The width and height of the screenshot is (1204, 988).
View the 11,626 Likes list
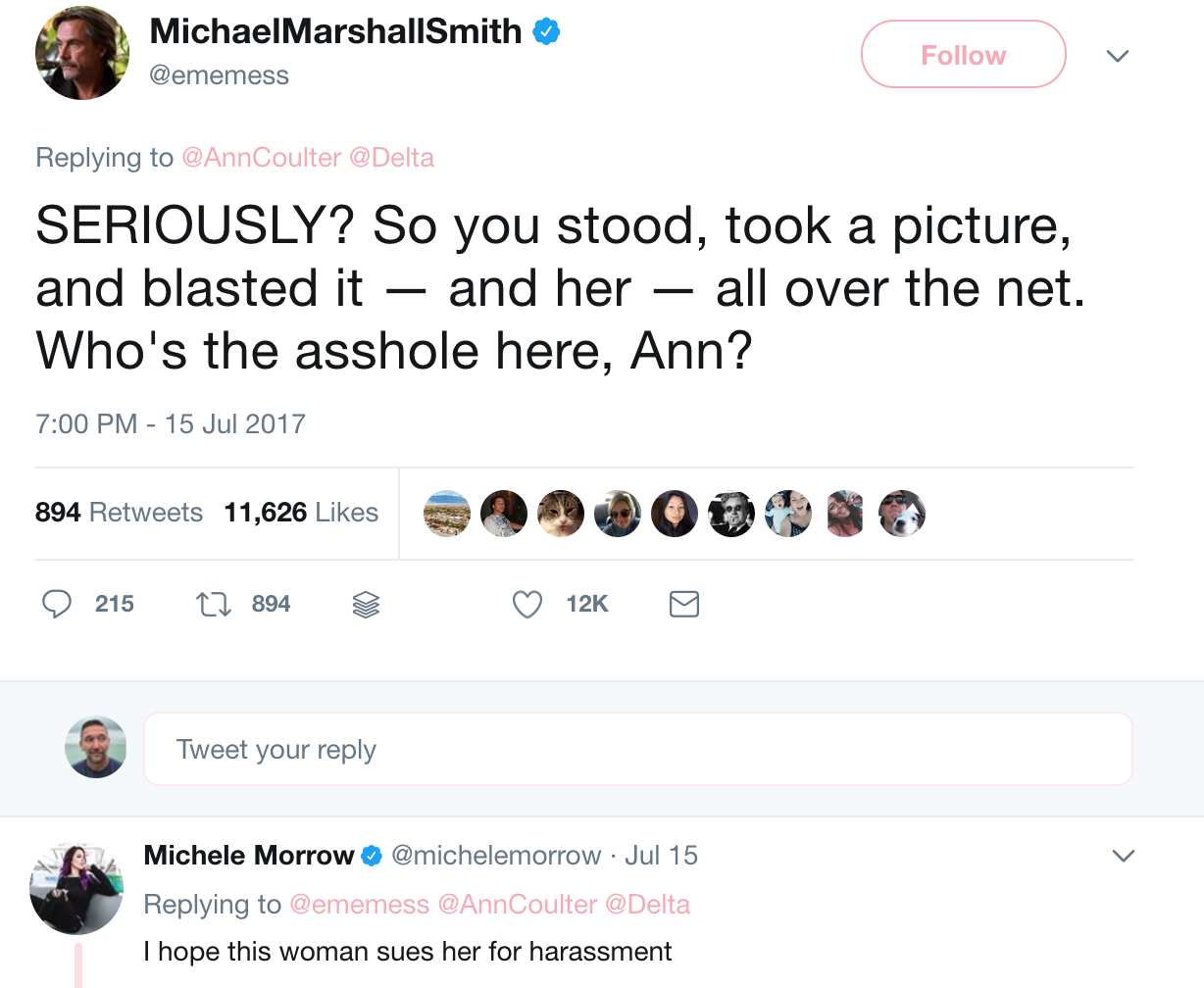pos(301,513)
